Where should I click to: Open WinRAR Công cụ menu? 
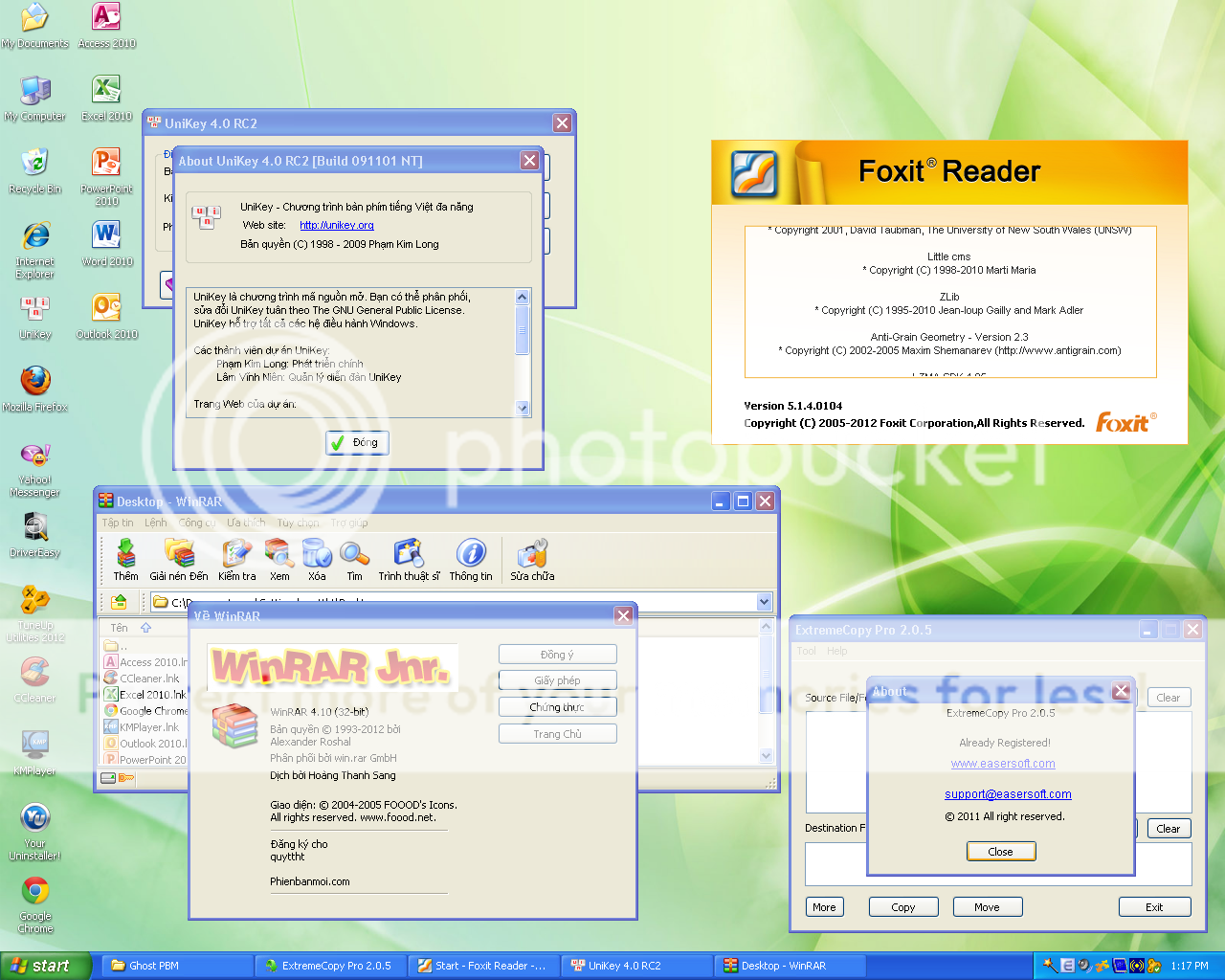click(x=197, y=523)
